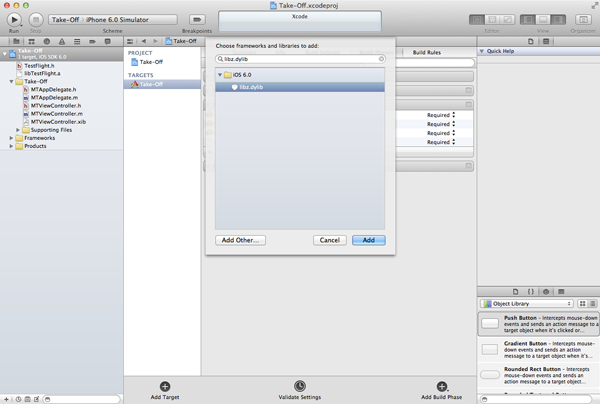Image resolution: width=600 pixels, height=404 pixels.
Task: Change the first Required stepper
Action: point(453,115)
